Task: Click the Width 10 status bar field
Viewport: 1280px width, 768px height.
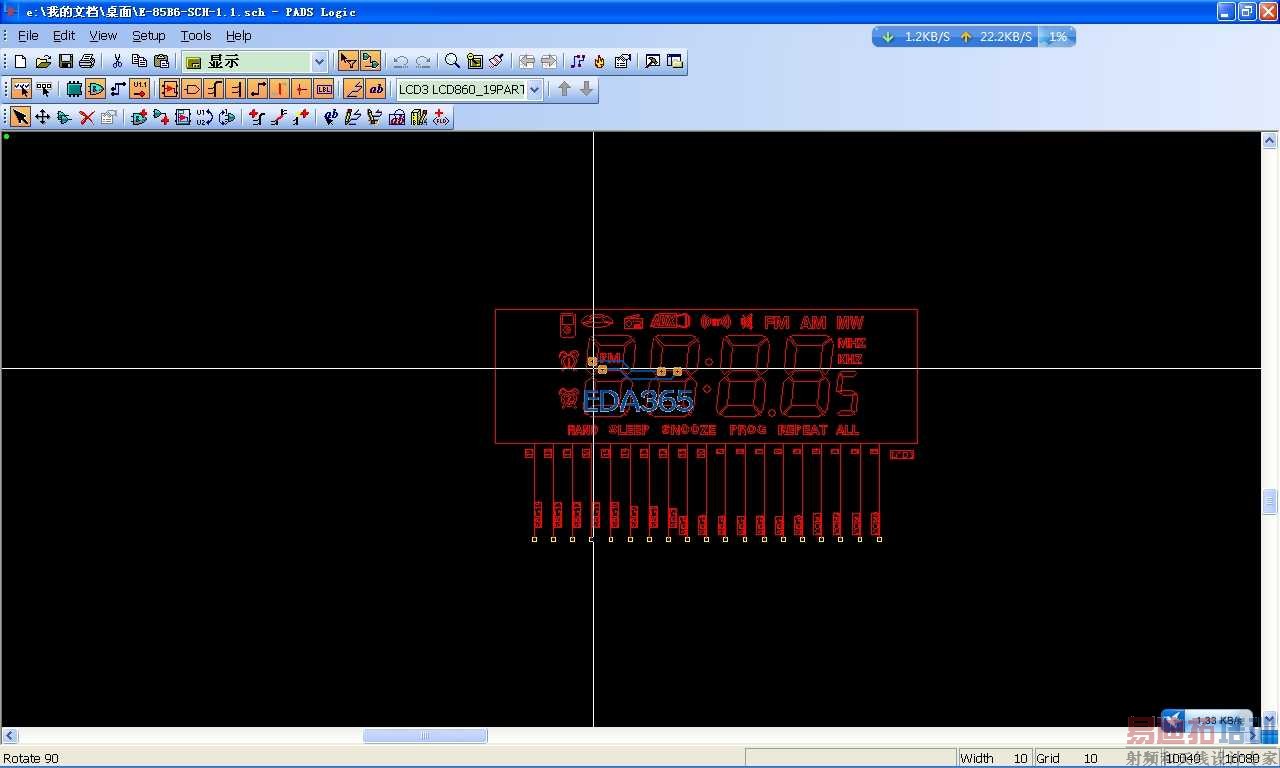Action: [994, 758]
